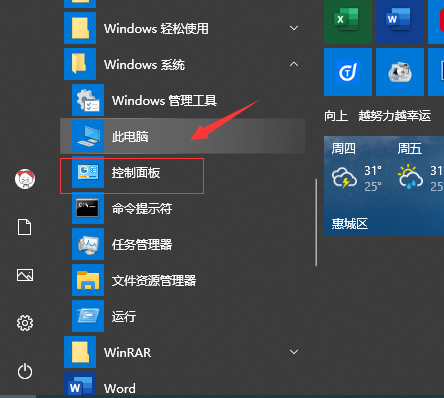This screenshot has width=444, height=398.
Task: Open the blue T app tile
Action: click(348, 72)
